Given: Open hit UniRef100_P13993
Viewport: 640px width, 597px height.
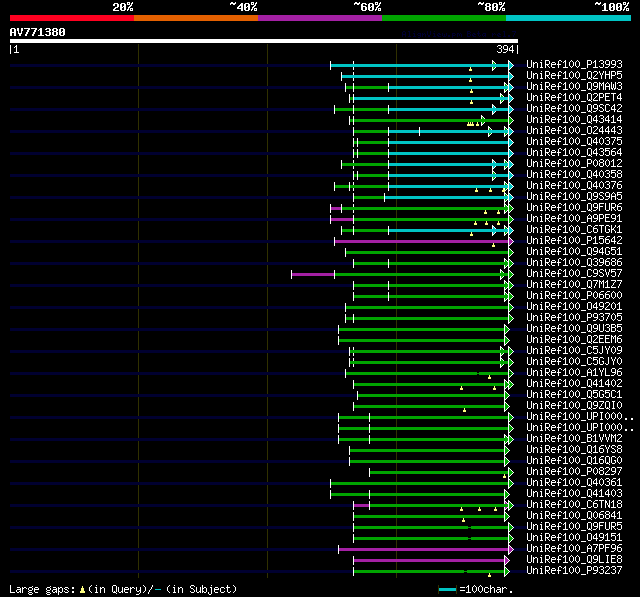Looking at the screenshot, I should pyautogui.click(x=574, y=64).
